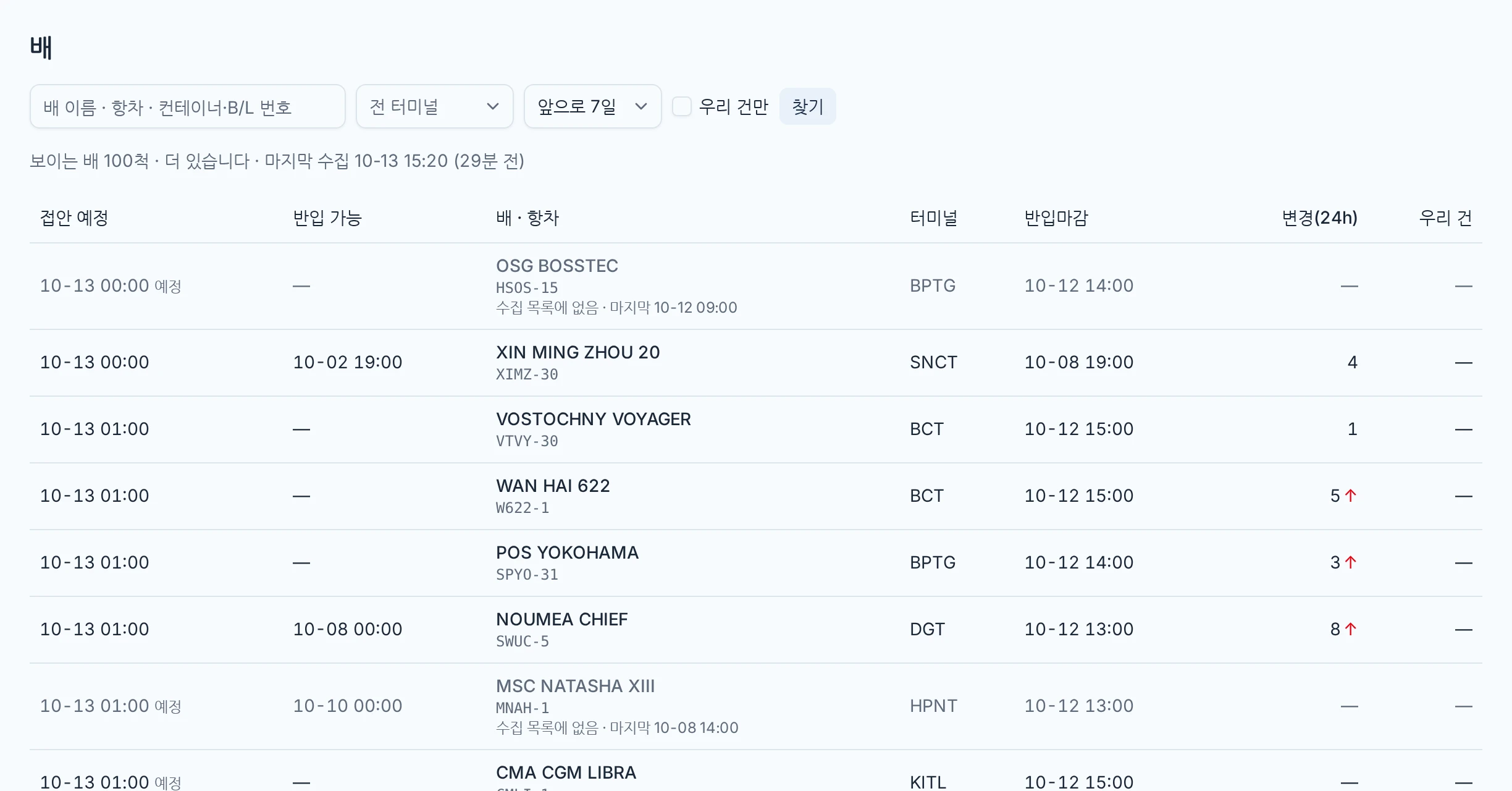1512x791 pixels.
Task: Select vessel POS YOKOHAMA
Action: tap(568, 552)
